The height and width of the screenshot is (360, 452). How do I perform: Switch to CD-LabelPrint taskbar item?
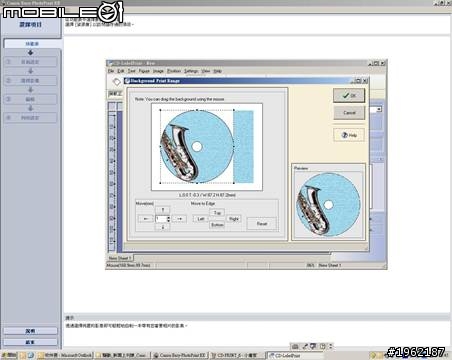(x=295, y=355)
